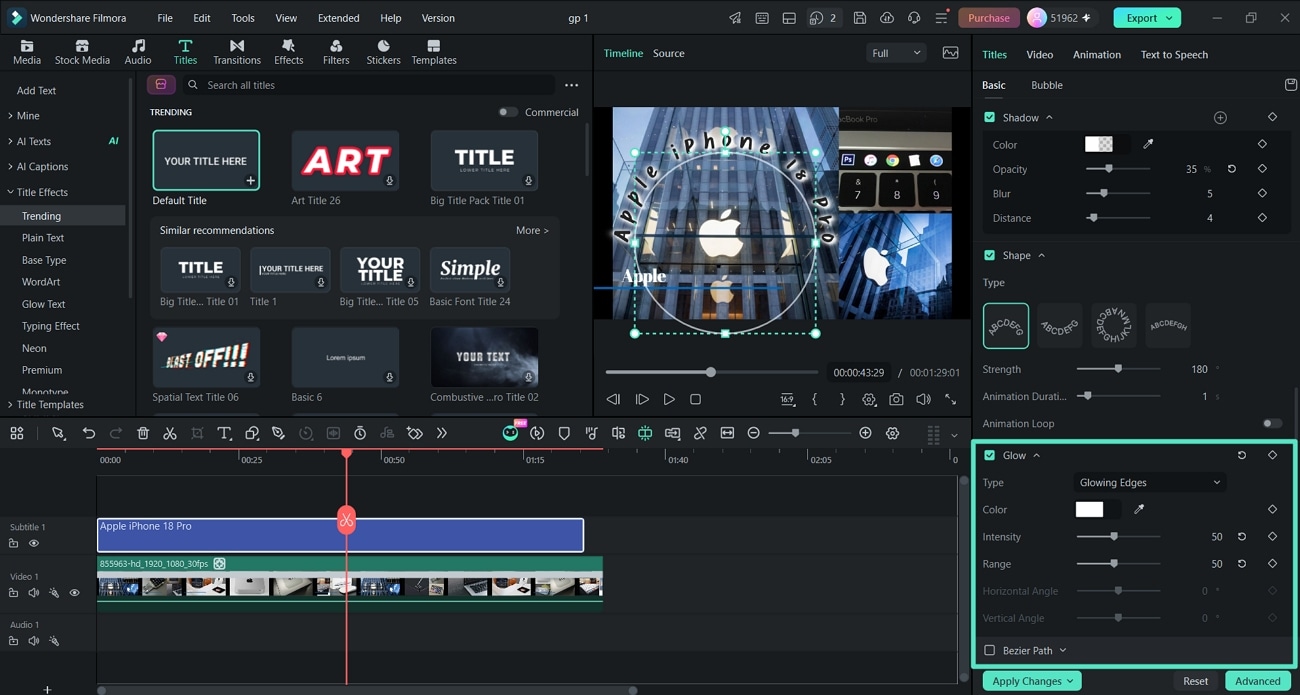This screenshot has width=1300, height=695.
Task: Open the Audio panel
Action: coord(138,52)
